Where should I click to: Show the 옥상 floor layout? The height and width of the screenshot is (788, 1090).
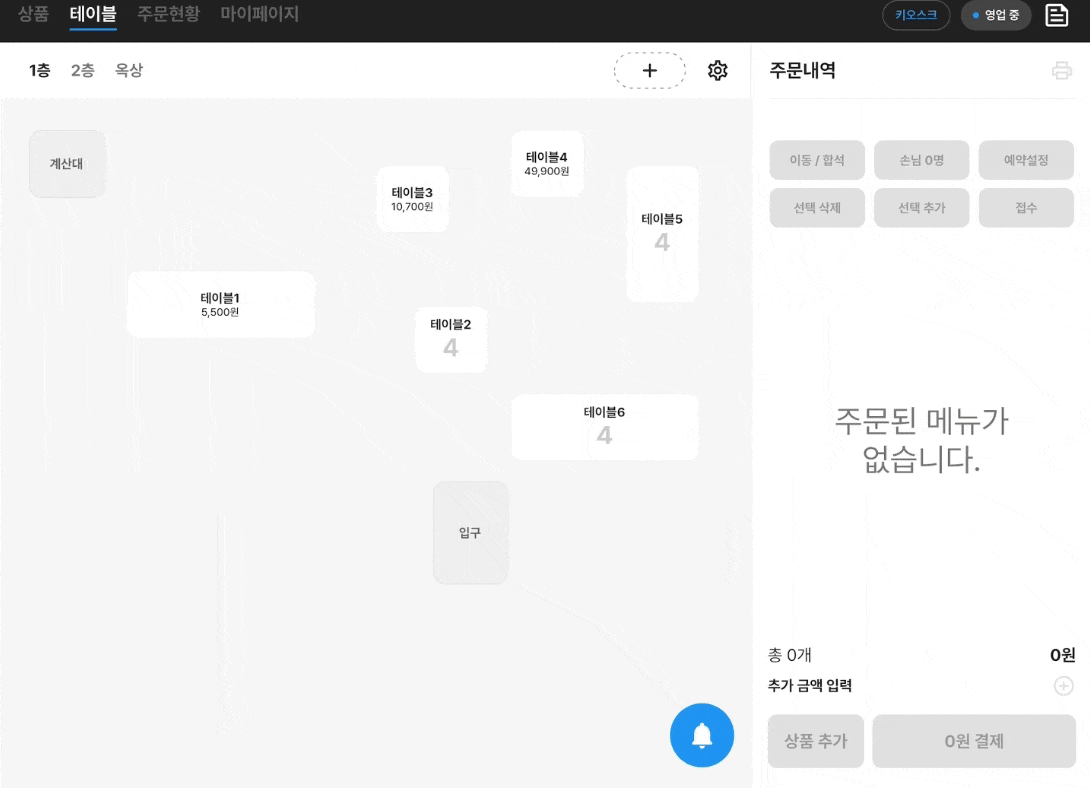click(x=129, y=71)
